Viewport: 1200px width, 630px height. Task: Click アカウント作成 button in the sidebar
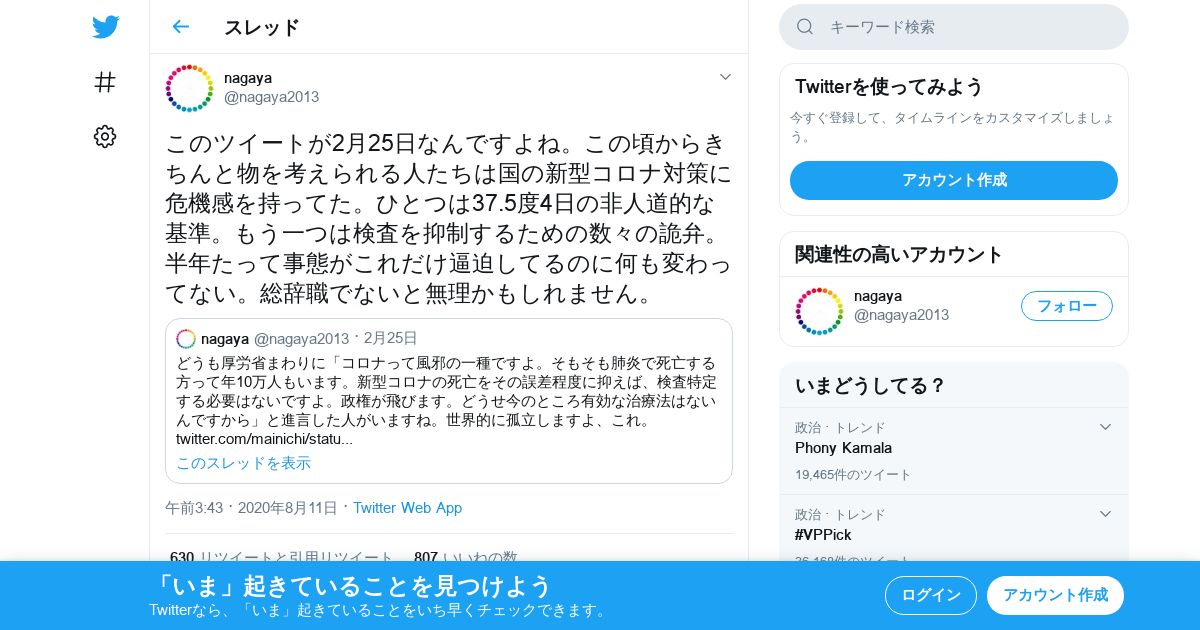pyautogui.click(x=954, y=180)
